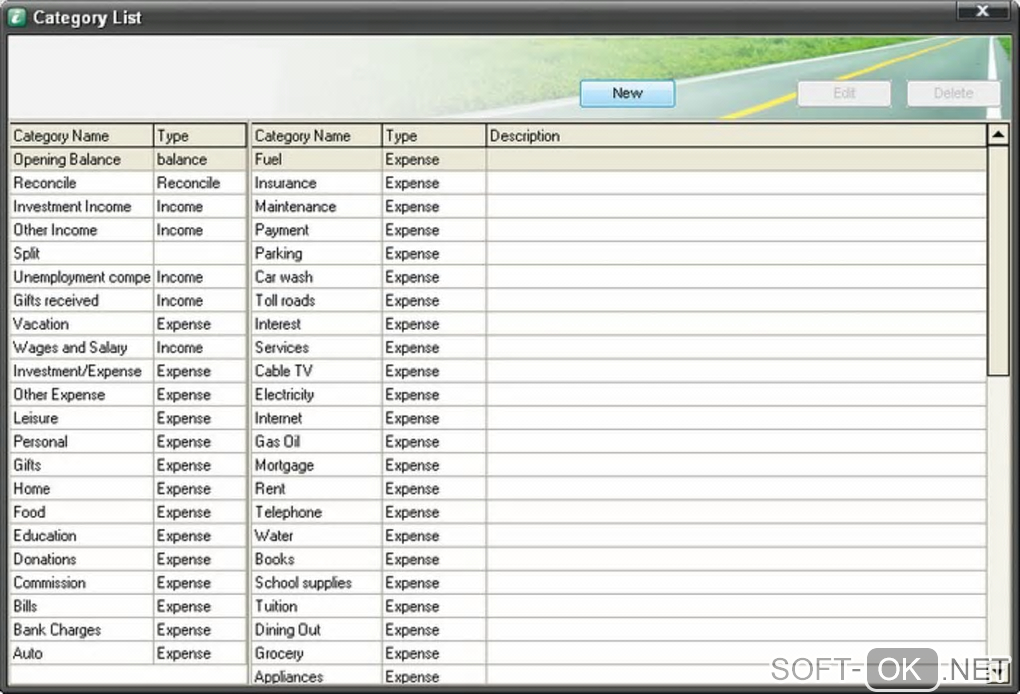The height and width of the screenshot is (694, 1020).
Task: Select the Other Expense category
Action: pyautogui.click(x=128, y=394)
